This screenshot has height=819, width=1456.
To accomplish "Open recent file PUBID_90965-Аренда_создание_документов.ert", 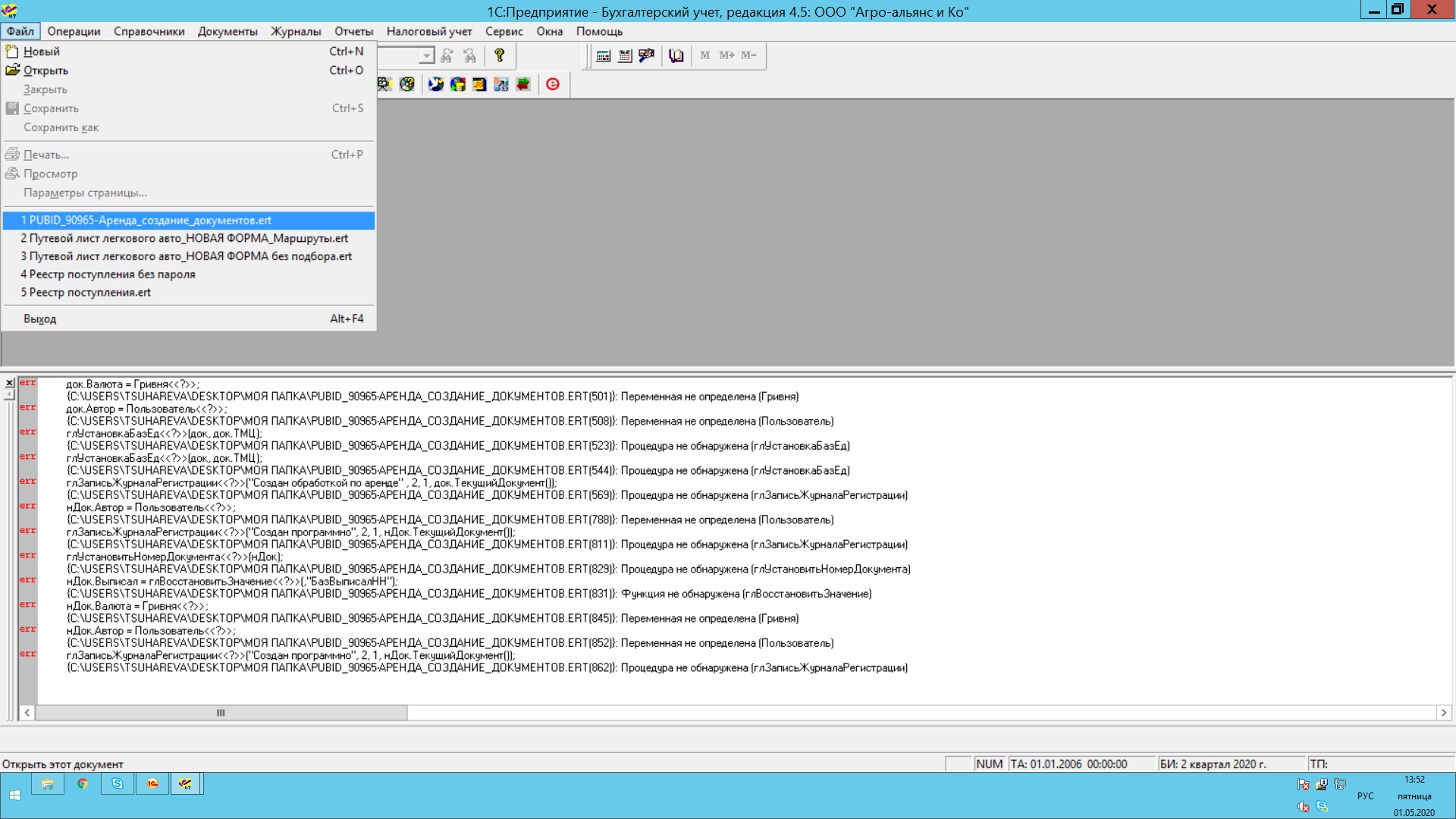I will (189, 221).
